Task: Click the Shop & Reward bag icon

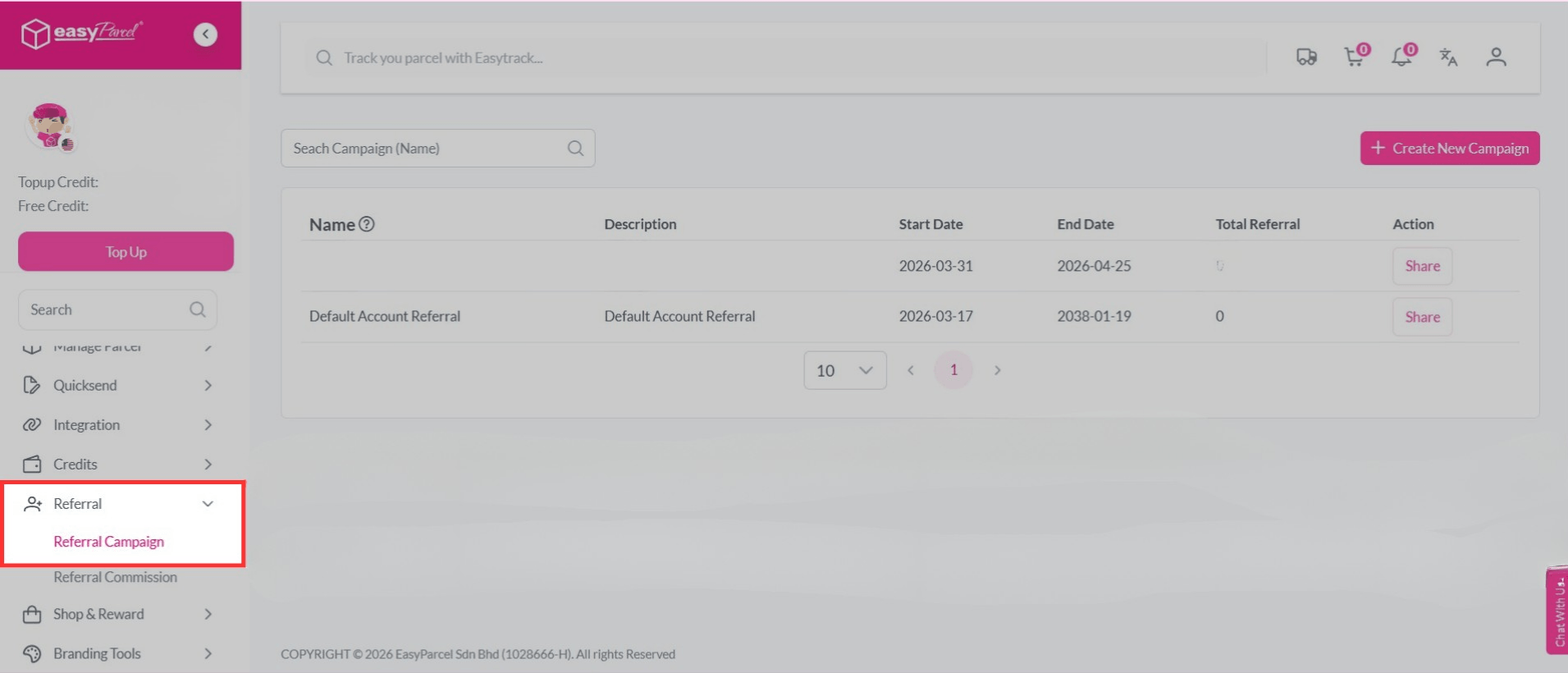Action: coord(32,614)
